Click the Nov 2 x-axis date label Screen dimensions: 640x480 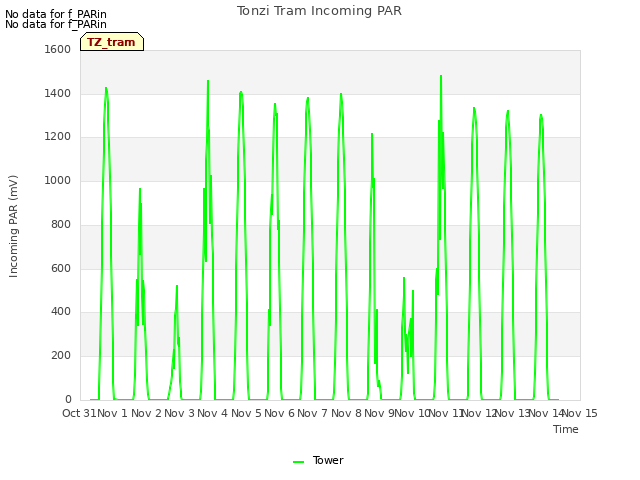point(146,413)
